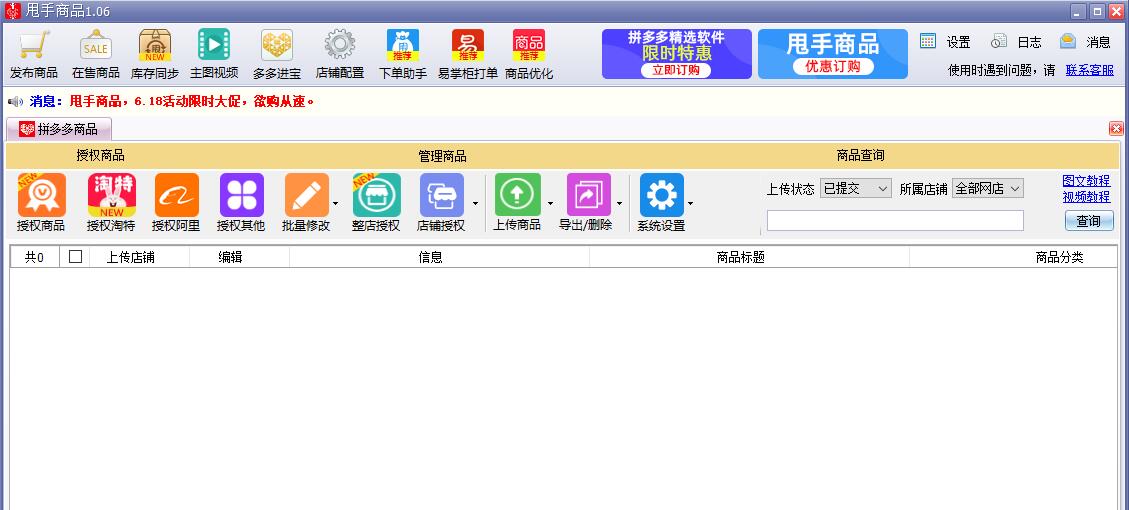The image size is (1129, 510).
Task: Click the 编辑 column header
Action: (x=230, y=257)
